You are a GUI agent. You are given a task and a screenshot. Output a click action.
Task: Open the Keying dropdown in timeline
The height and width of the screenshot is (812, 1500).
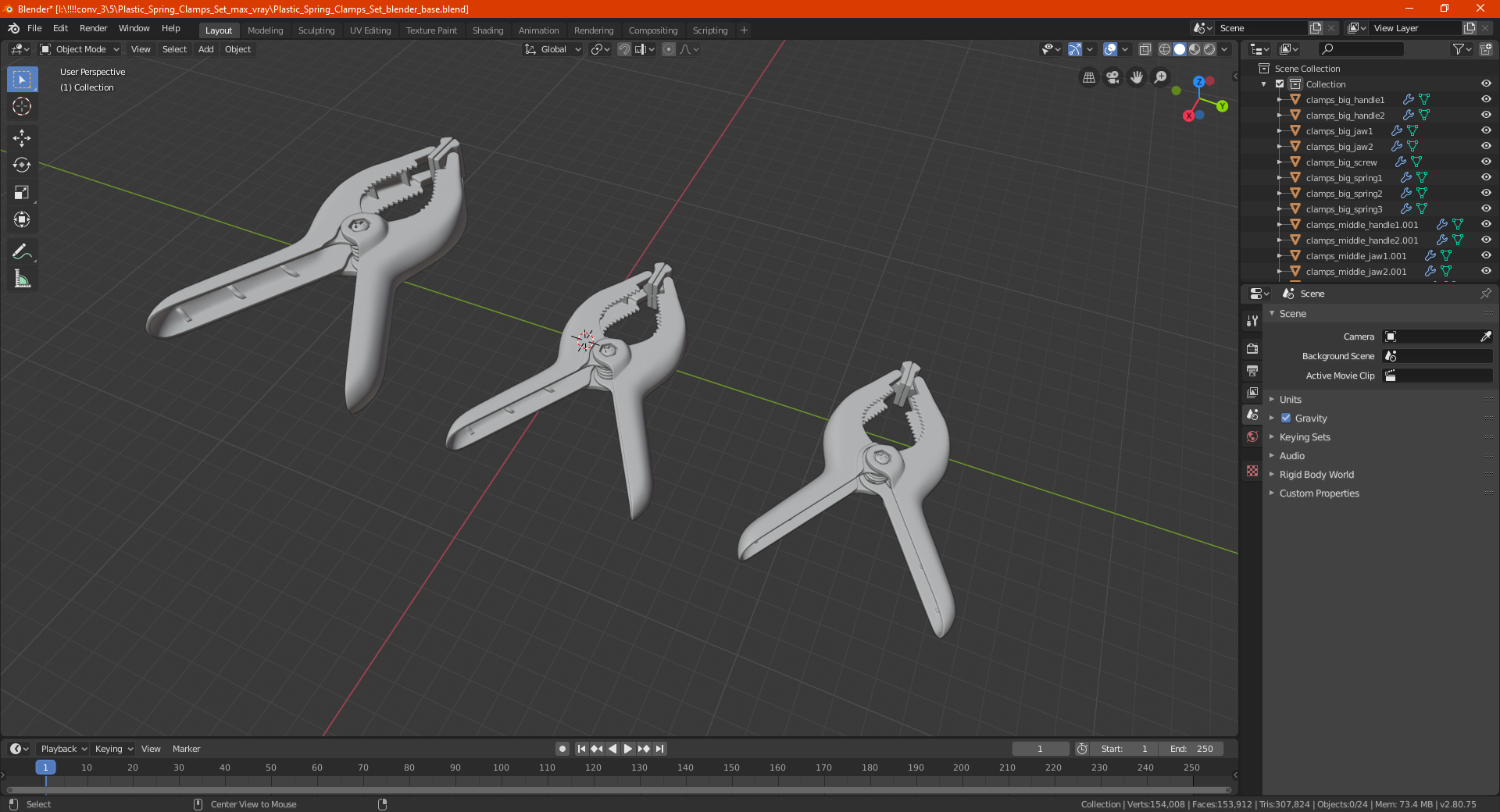[113, 749]
